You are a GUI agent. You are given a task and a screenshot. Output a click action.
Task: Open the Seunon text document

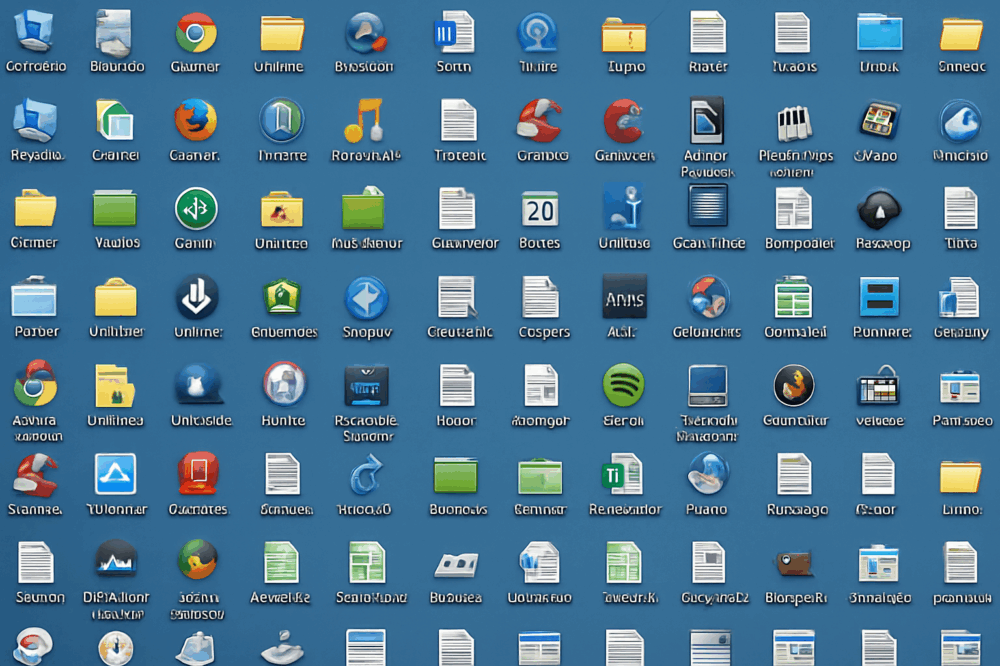click(36, 562)
